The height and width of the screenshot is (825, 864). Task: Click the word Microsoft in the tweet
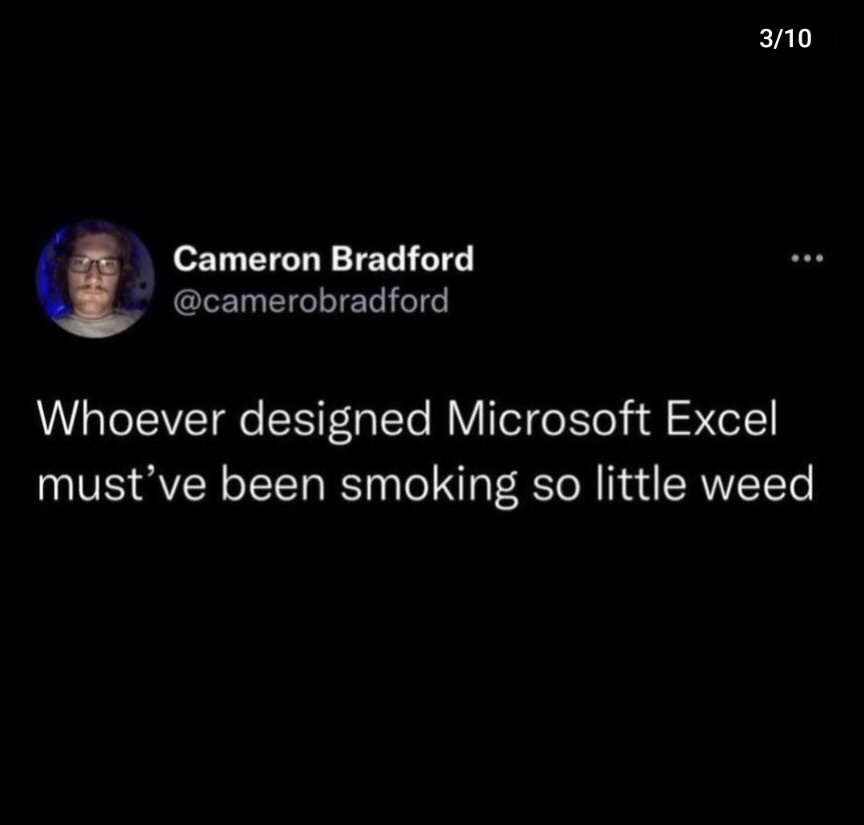coord(548,418)
